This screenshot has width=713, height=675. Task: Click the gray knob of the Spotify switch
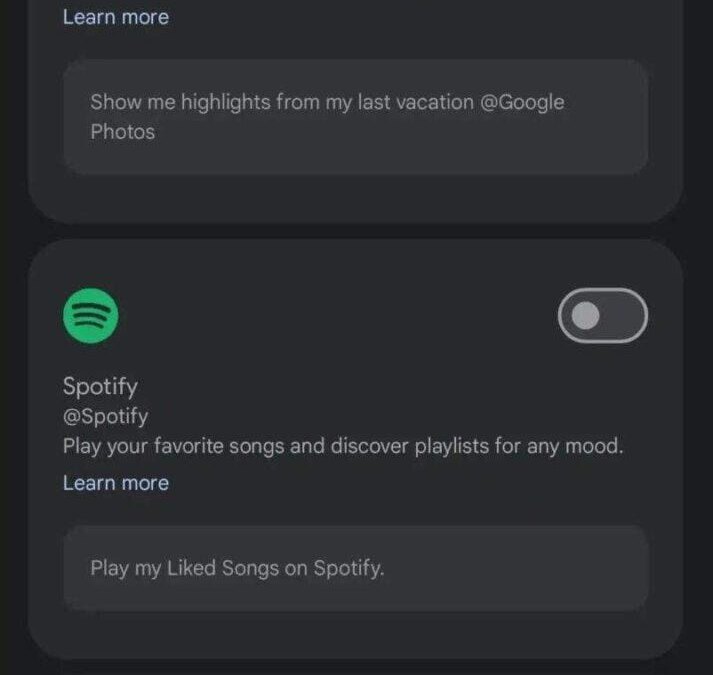[x=585, y=316]
